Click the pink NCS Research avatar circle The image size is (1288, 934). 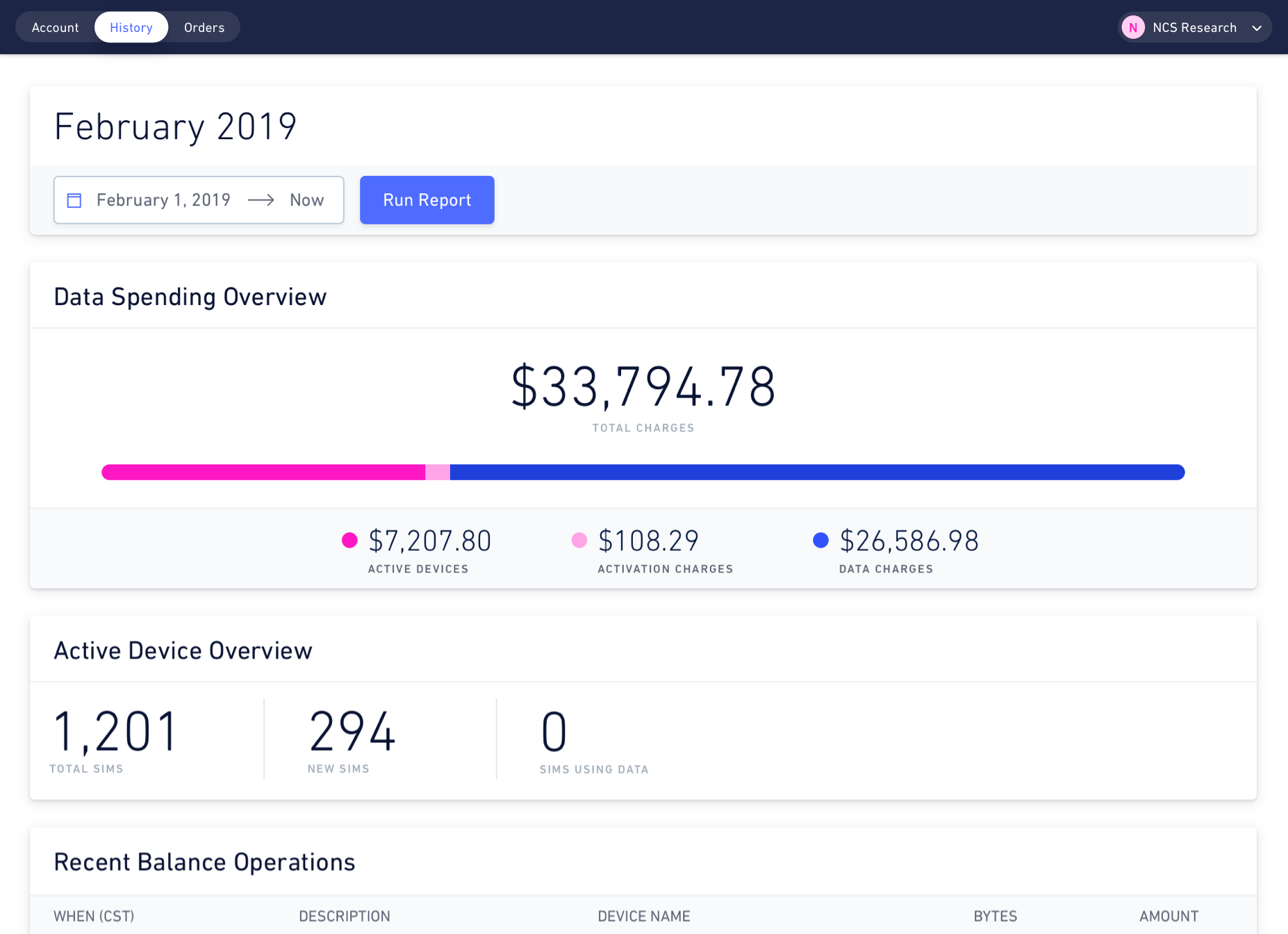tap(1133, 27)
